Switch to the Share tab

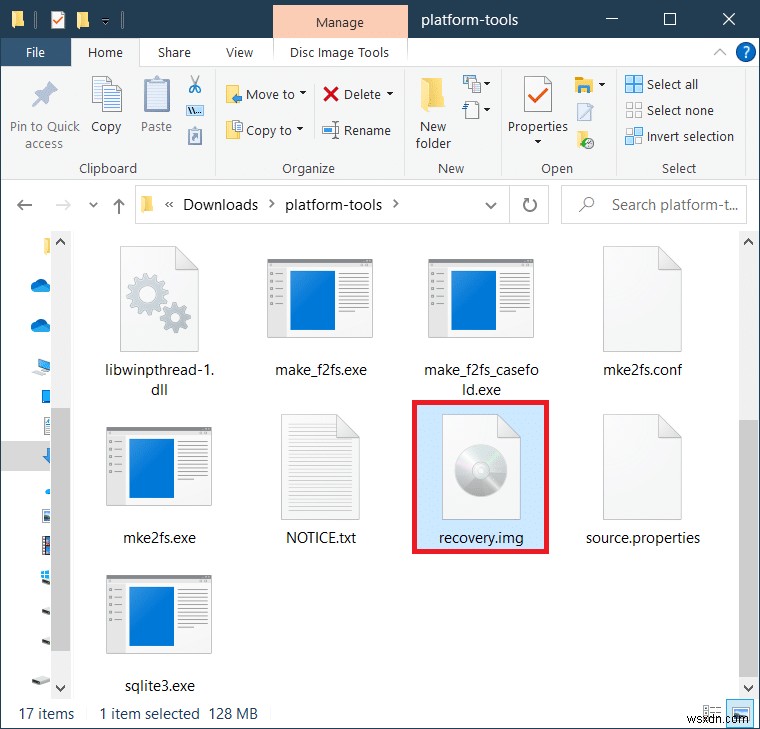point(174,52)
